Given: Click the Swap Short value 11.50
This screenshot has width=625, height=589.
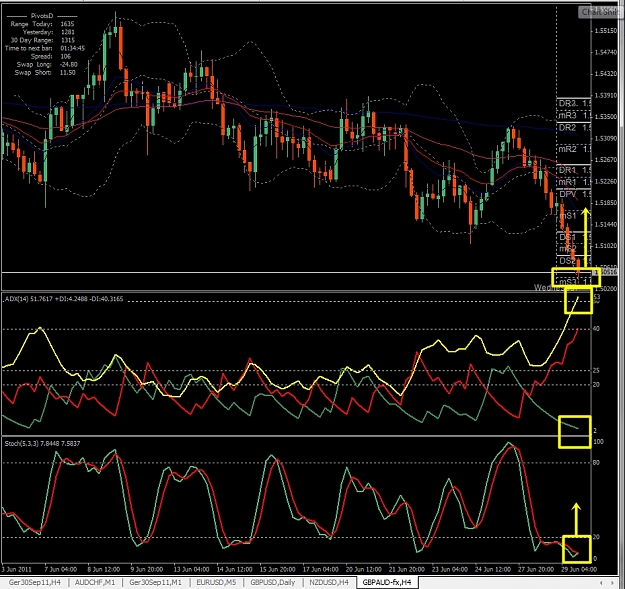Looking at the screenshot, I should [67, 73].
